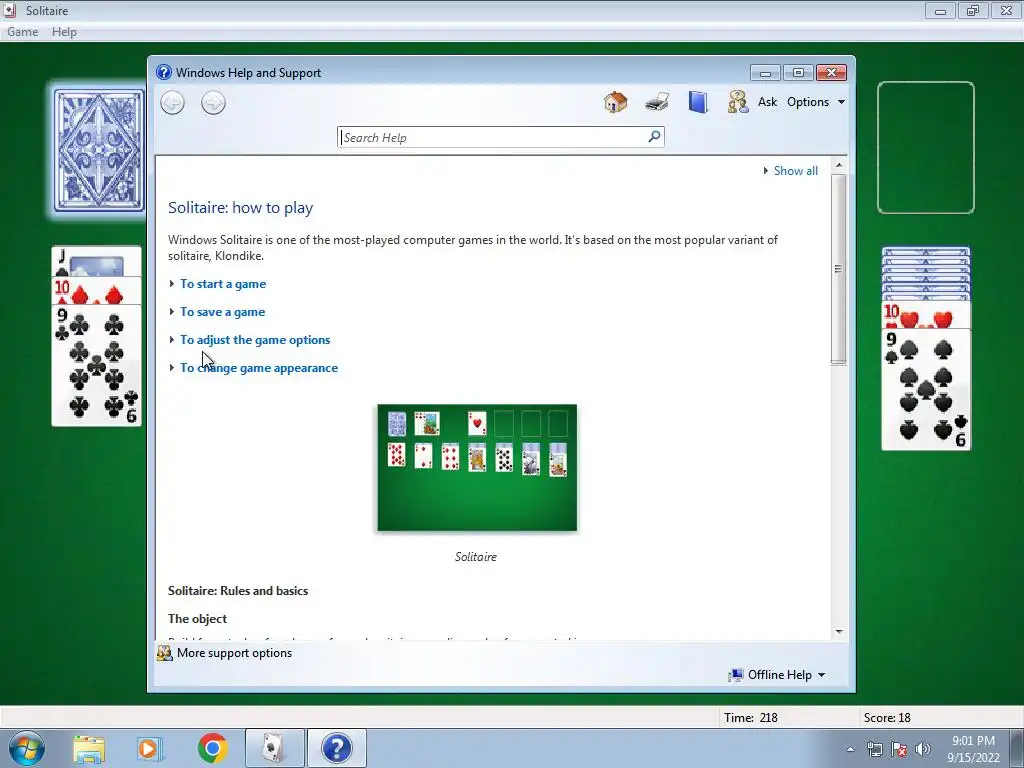
Task: Go to Help and Support home icon
Action: click(x=615, y=102)
